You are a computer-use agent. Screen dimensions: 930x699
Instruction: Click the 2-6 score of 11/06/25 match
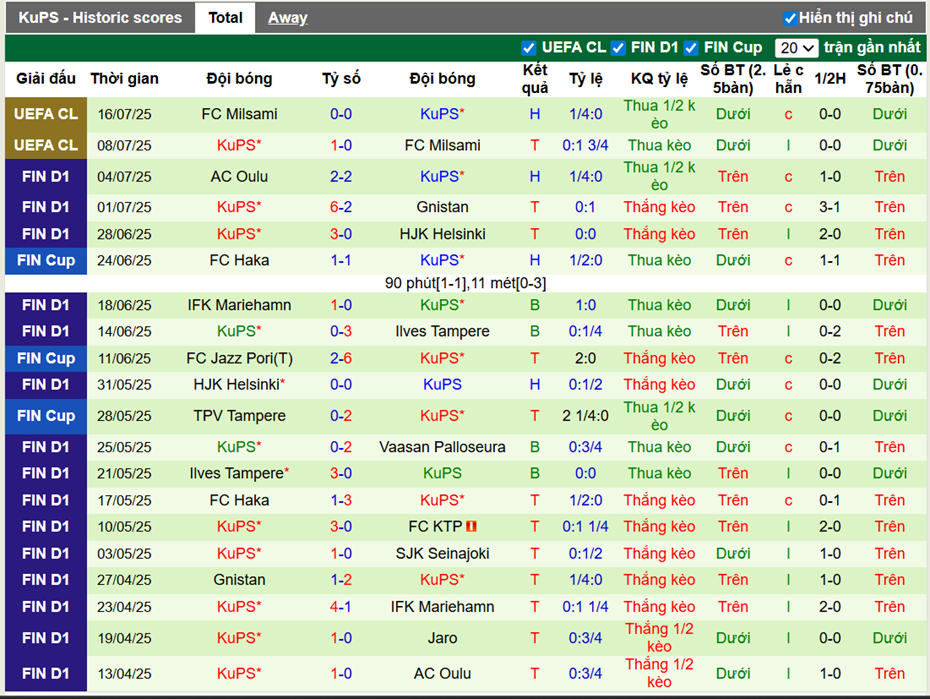point(341,359)
